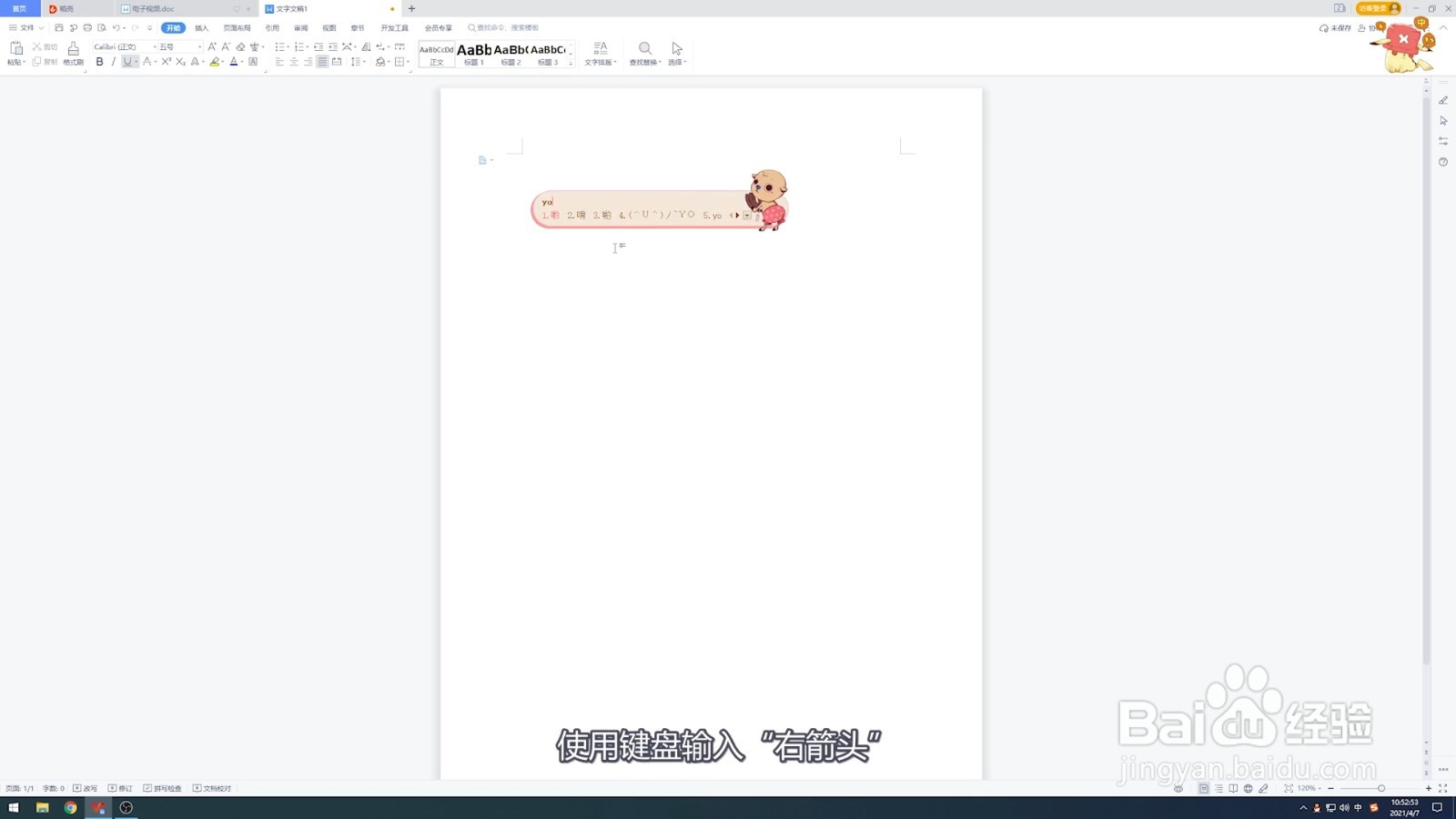Toggle bold formatting
Viewport: 1456px width, 819px height.
[x=100, y=62]
